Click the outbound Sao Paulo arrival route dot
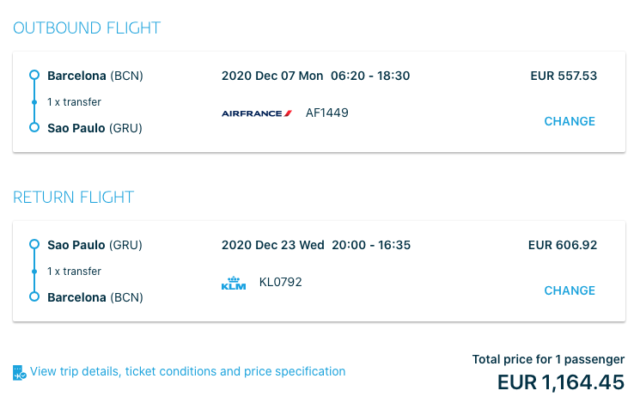 pos(34,127)
